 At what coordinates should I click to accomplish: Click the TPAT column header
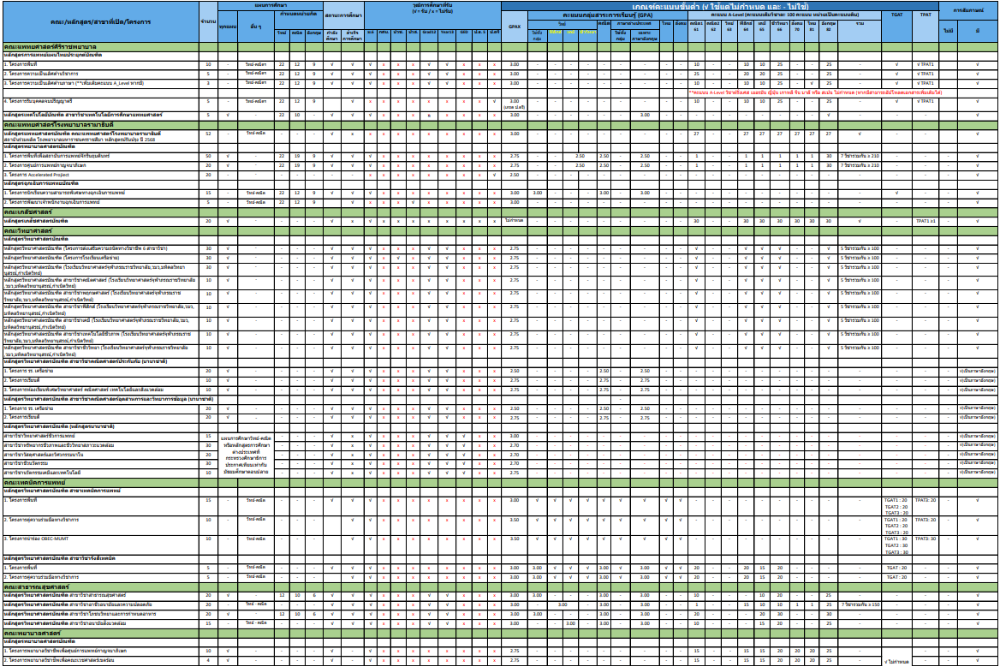[927, 12]
